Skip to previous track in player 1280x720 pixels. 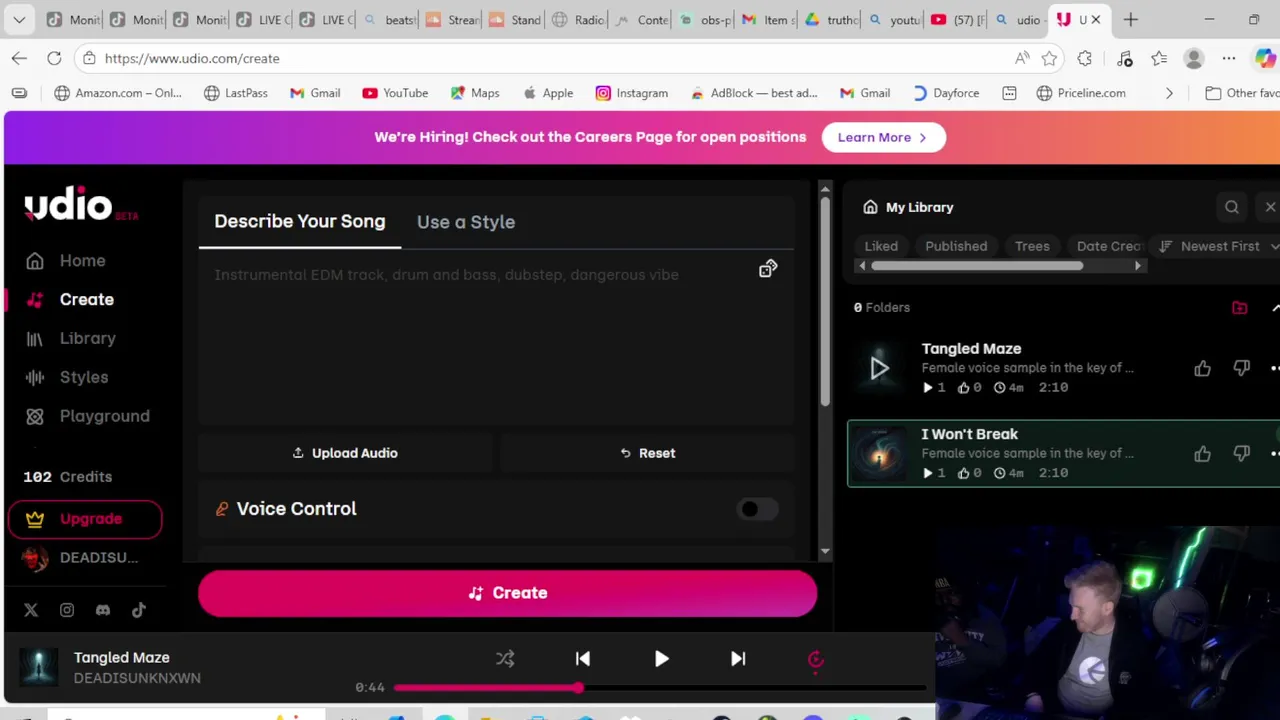point(583,659)
